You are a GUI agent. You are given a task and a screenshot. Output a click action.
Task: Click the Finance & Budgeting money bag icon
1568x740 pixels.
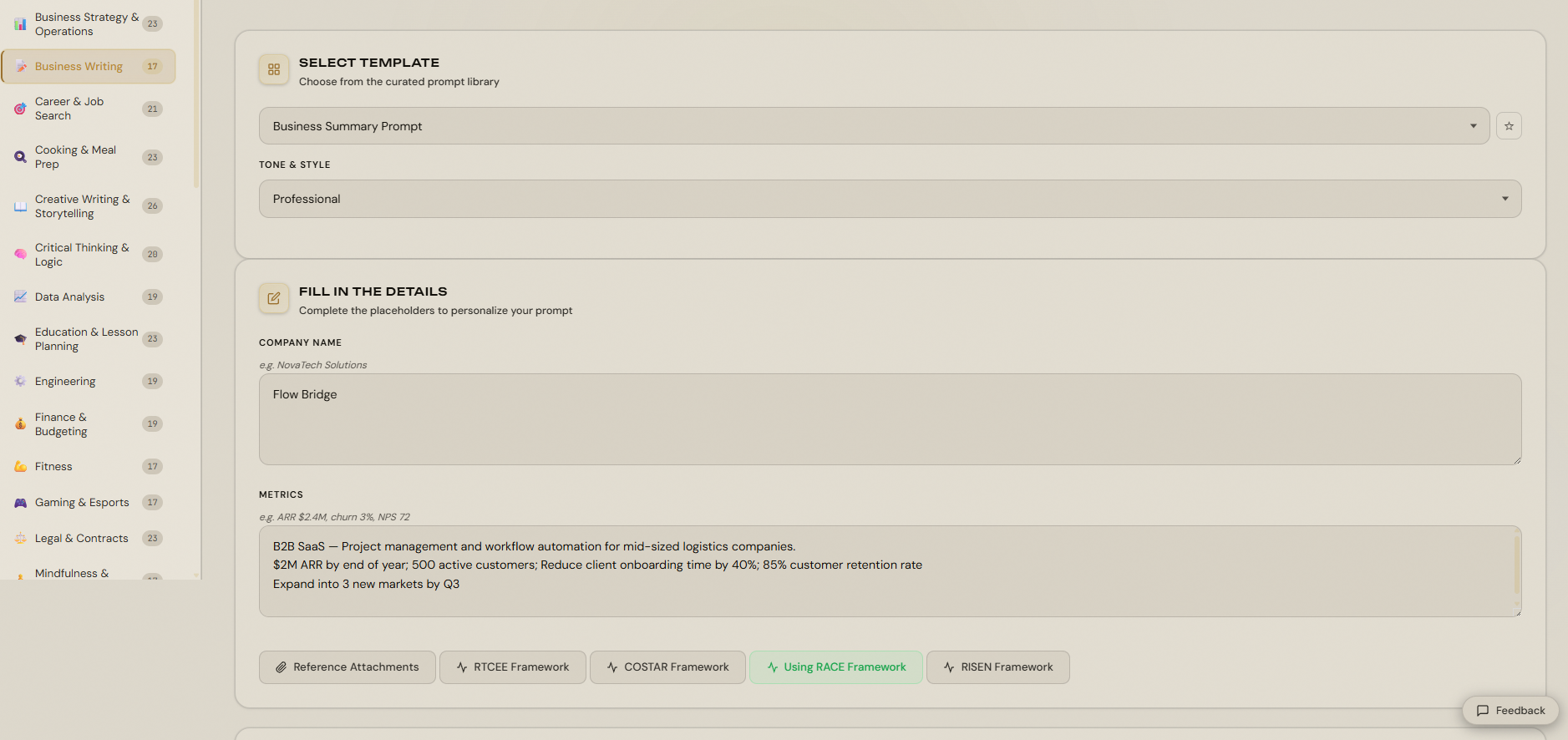20,424
